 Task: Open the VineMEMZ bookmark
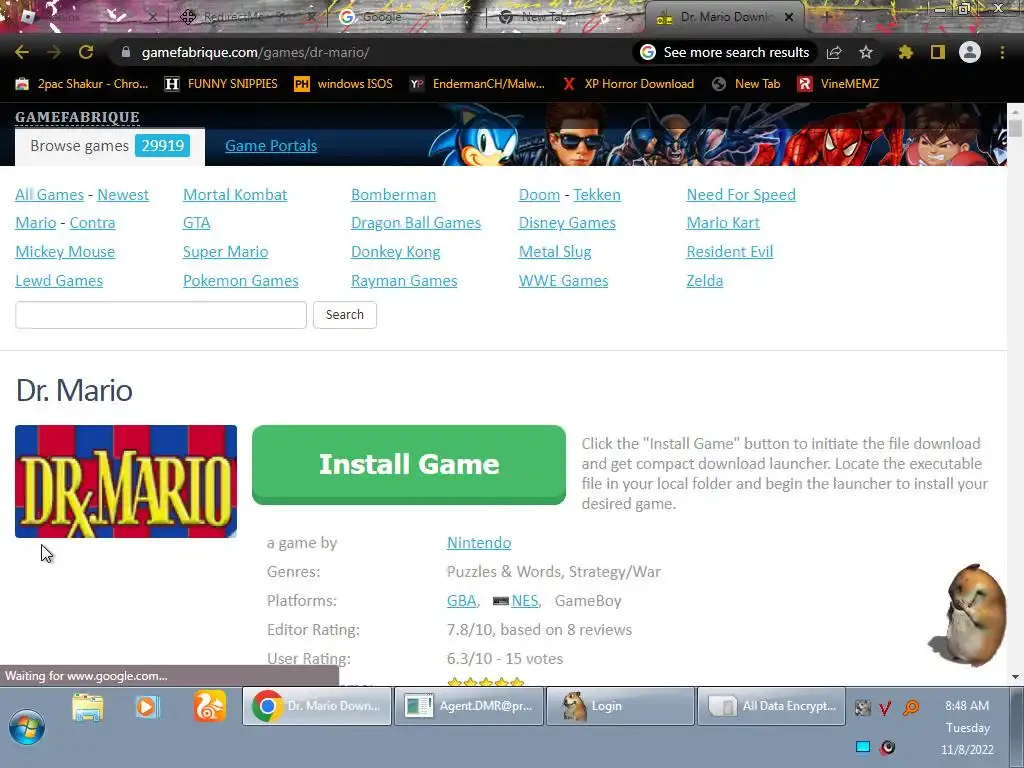(x=839, y=84)
